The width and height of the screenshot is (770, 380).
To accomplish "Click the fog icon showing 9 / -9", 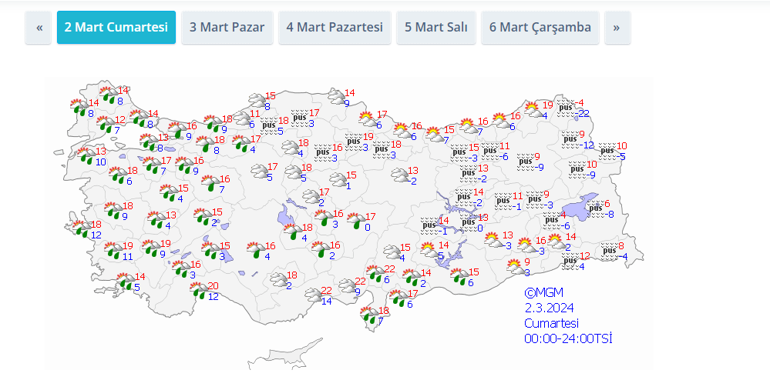I will click(525, 162).
